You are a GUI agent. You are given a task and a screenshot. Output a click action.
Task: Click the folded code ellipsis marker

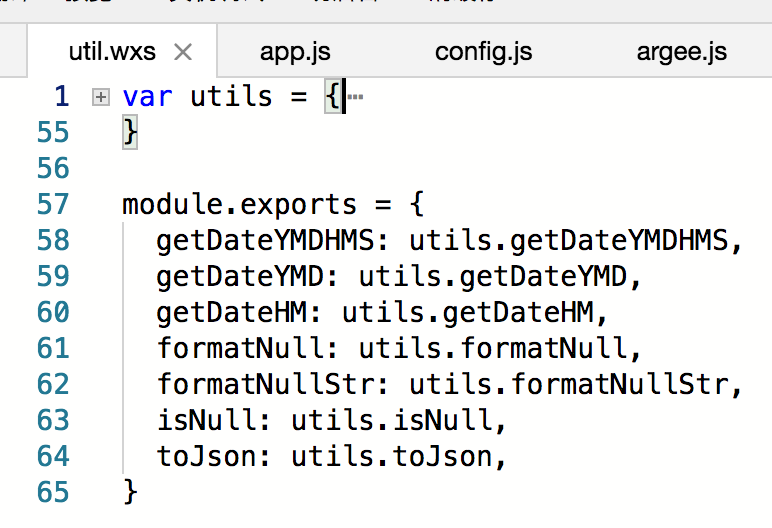pos(355,97)
